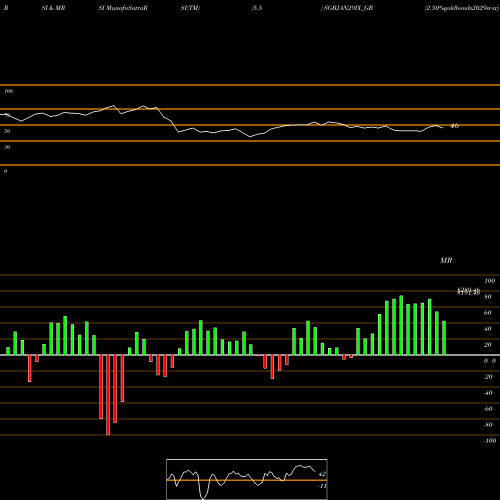The width and height of the screenshot is (500, 500).
Task: Click the mini chart value -11
Action: coord(322,486)
